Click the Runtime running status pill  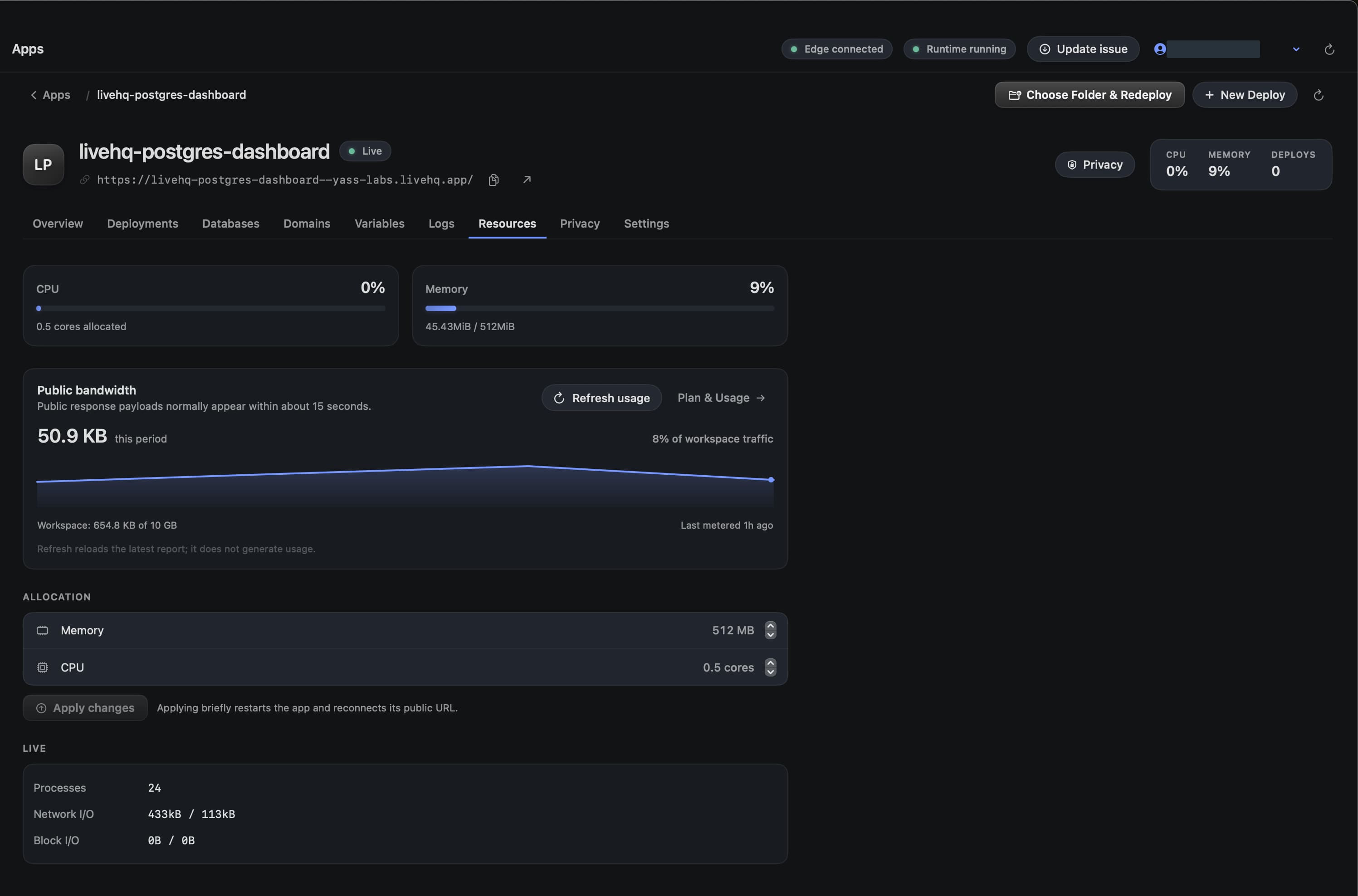pyautogui.click(x=959, y=49)
